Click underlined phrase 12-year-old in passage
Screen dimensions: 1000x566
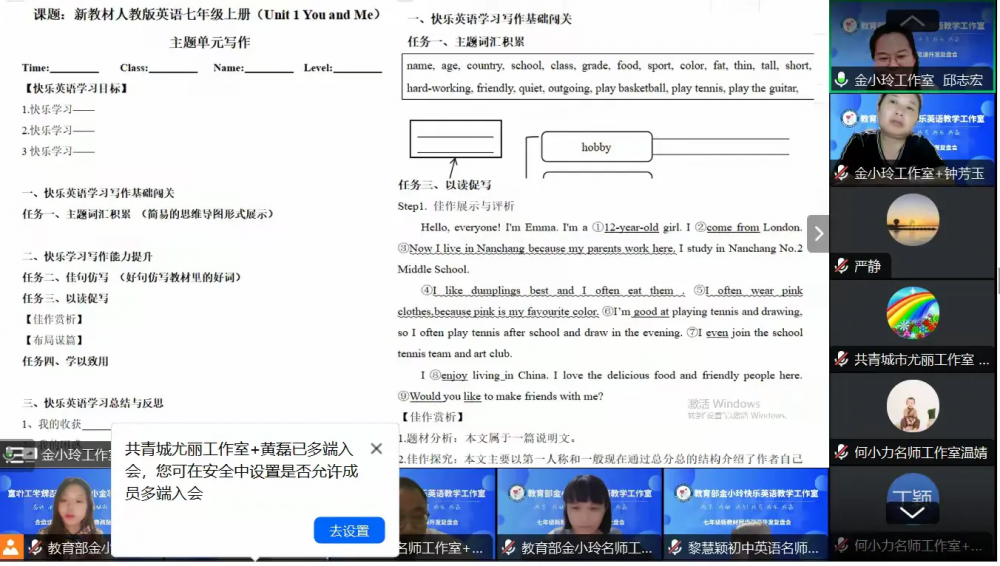[631, 227]
